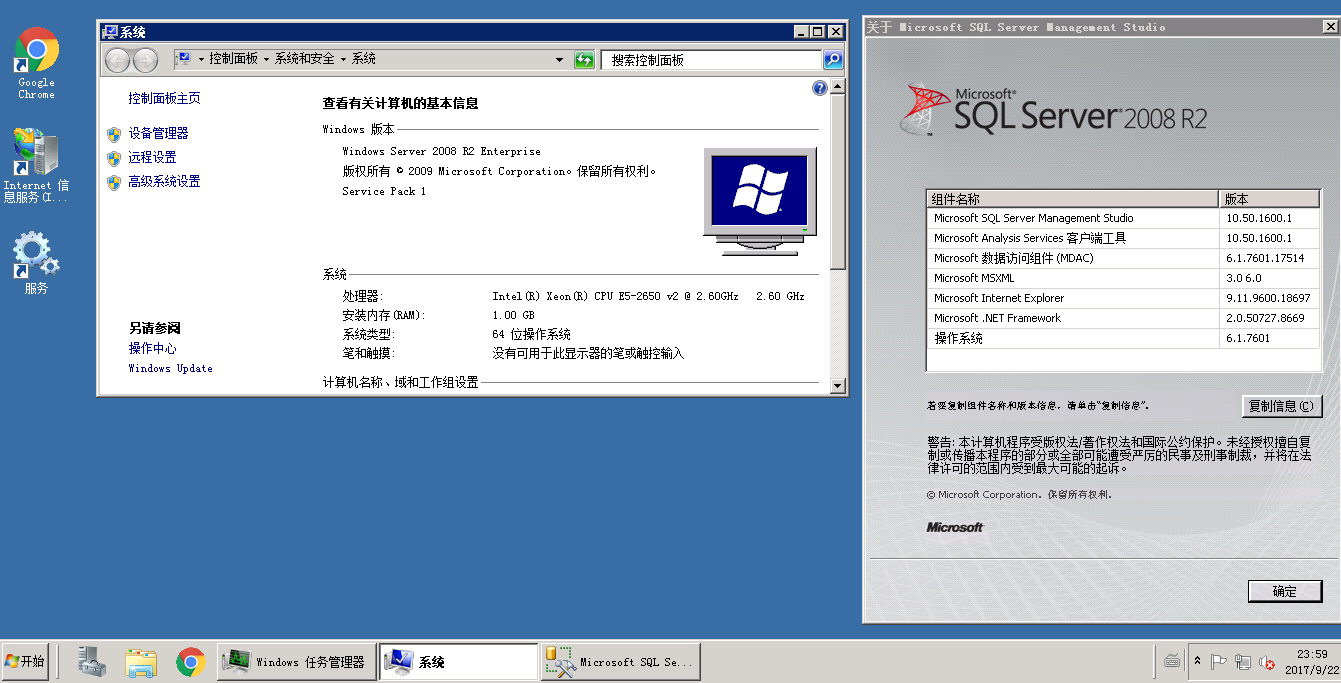Switch to Windows 任务管理器 on taskbar
Screen dimensions: 1341x683
pos(297,662)
